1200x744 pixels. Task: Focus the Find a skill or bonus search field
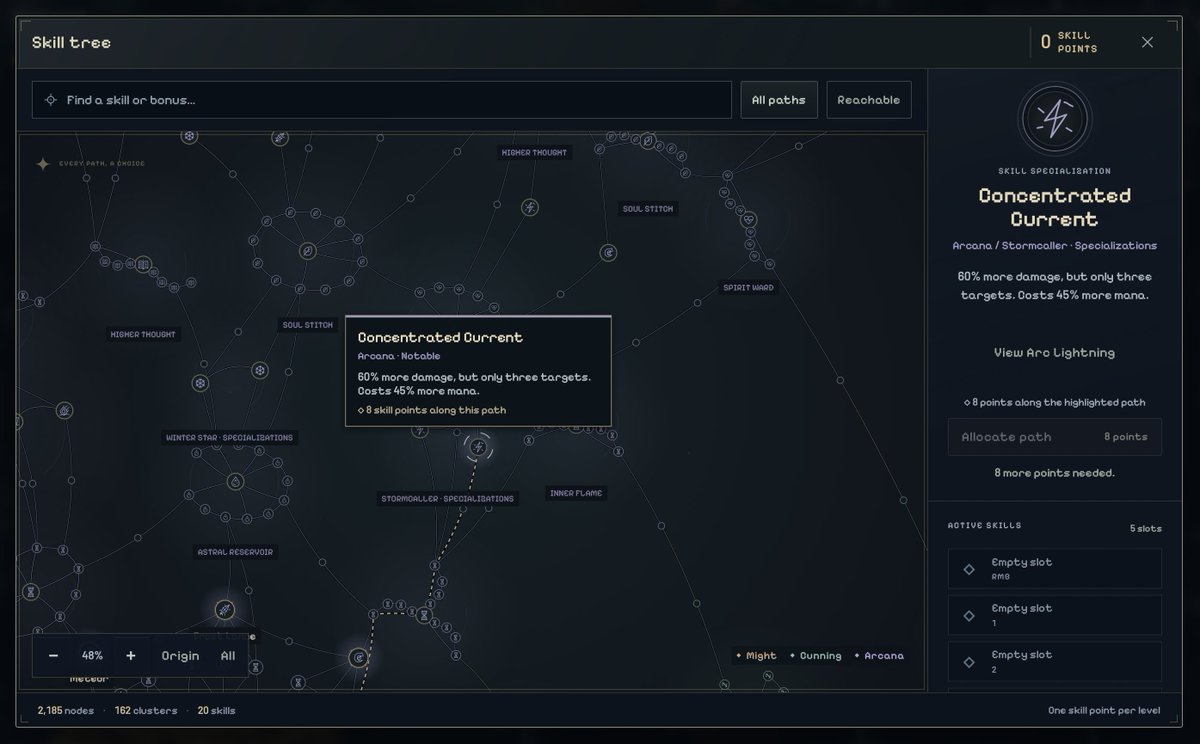click(382, 100)
